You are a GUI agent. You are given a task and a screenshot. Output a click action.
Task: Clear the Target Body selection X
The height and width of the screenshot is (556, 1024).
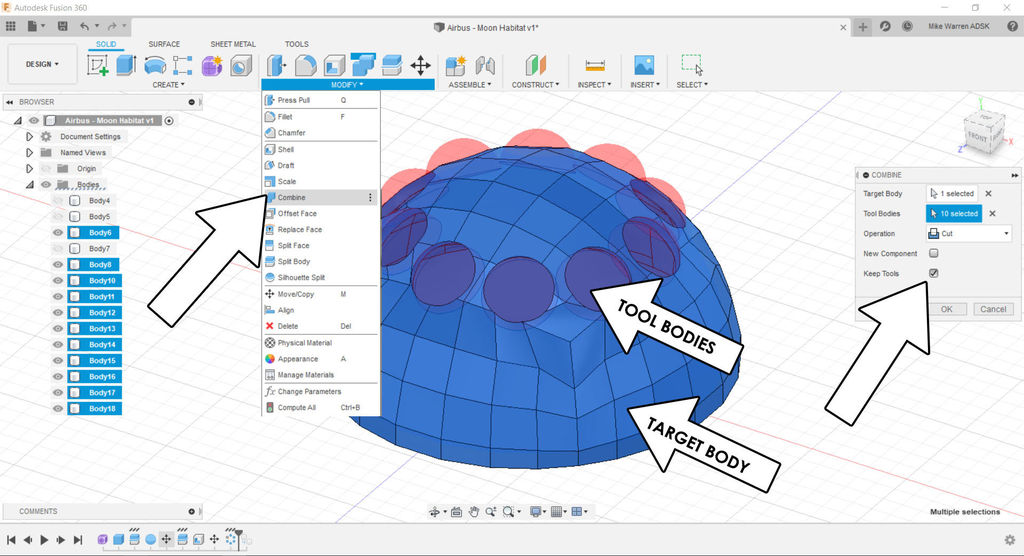[989, 193]
